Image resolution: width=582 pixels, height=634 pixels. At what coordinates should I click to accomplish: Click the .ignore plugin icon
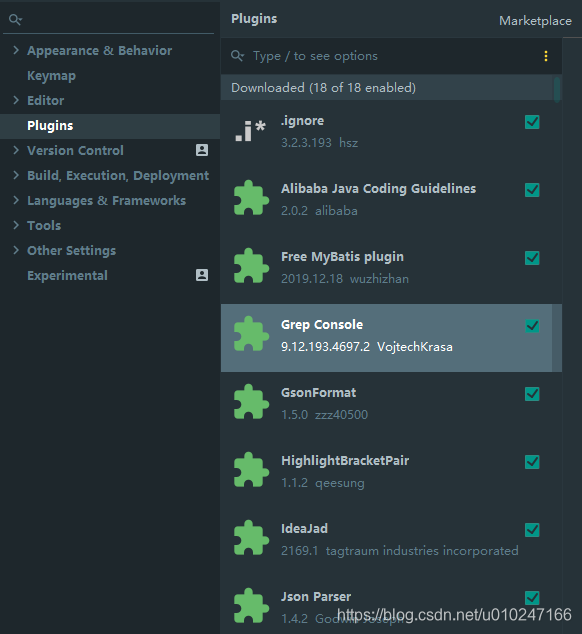250,131
